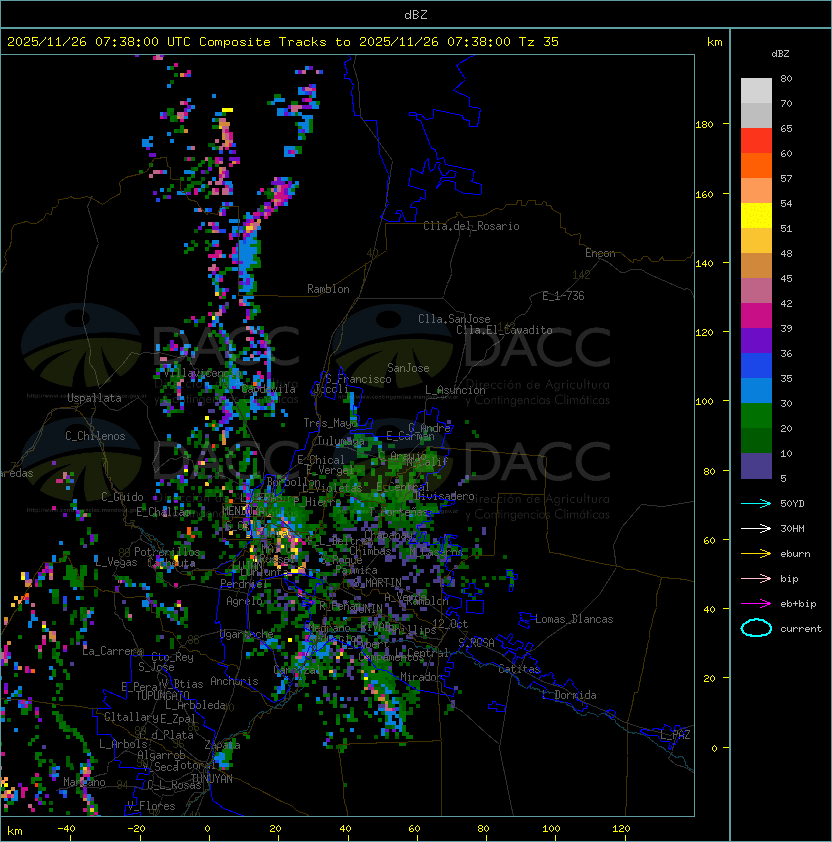Click the Ugarteche map label

(247, 635)
